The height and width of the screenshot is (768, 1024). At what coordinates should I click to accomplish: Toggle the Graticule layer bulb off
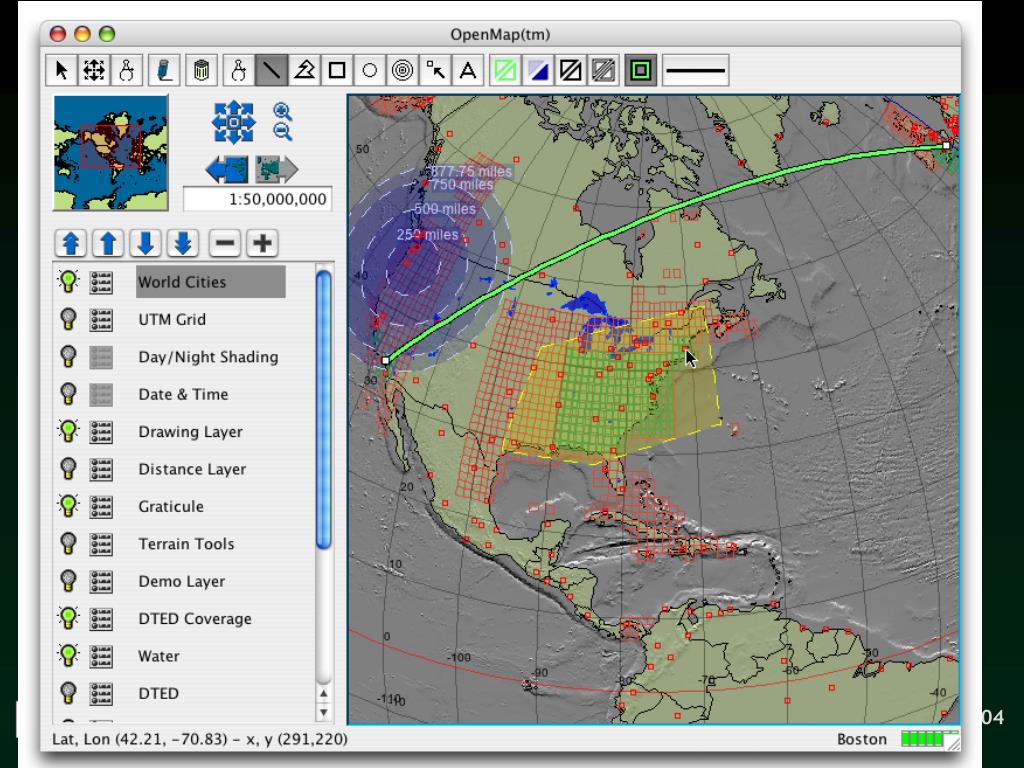coord(68,506)
